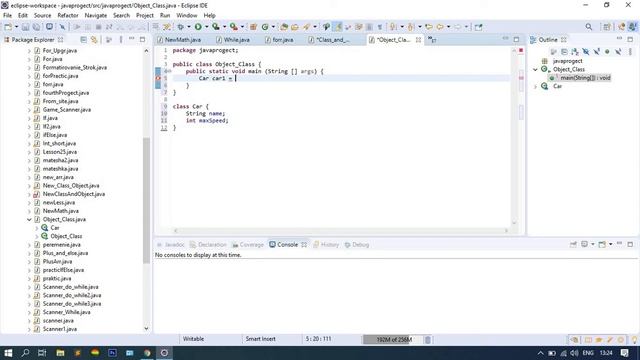This screenshot has width=640, height=360.
Task: Select Scanner1.java in Package Explorer
Action: point(60,329)
